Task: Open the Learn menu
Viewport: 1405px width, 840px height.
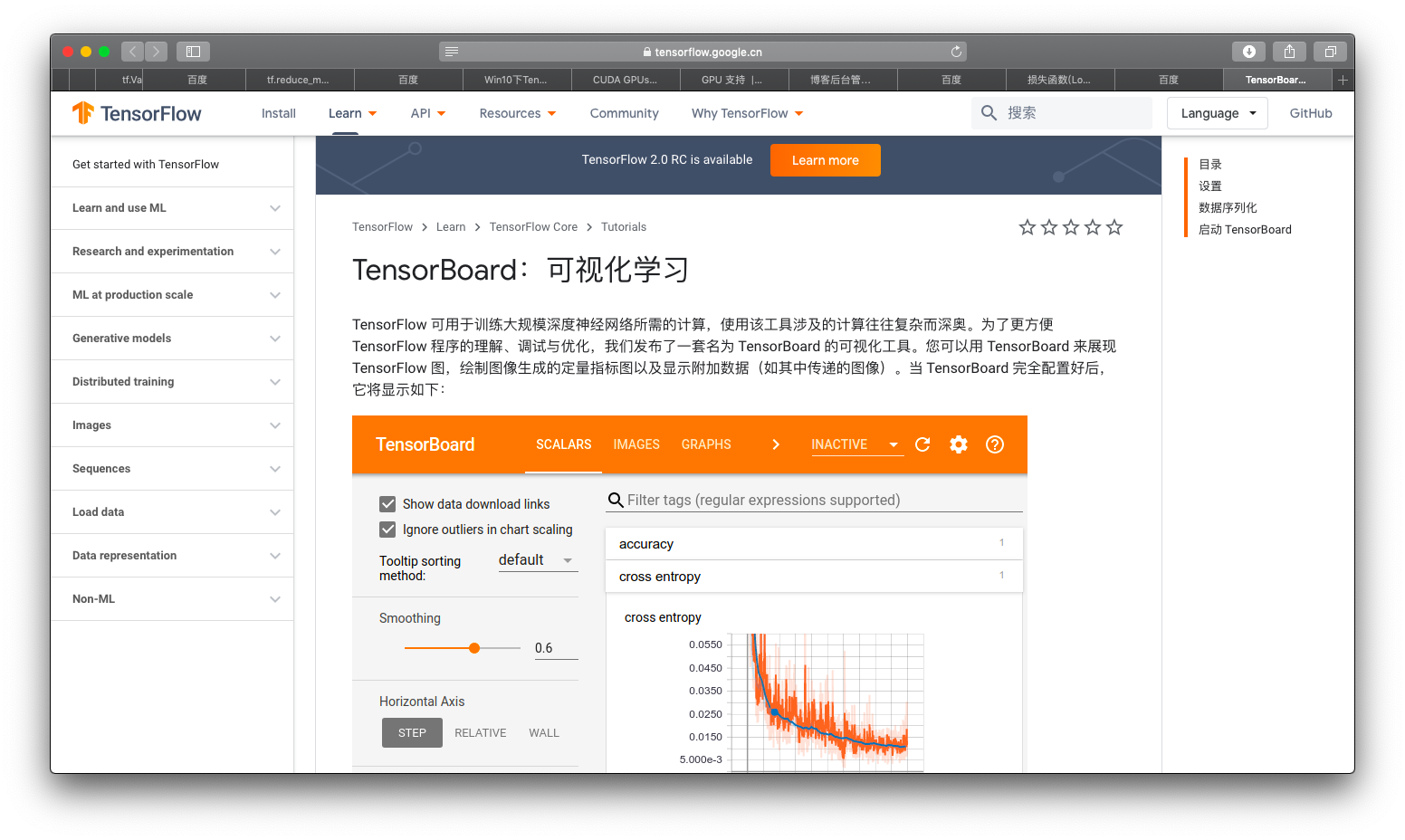Action: [x=352, y=113]
